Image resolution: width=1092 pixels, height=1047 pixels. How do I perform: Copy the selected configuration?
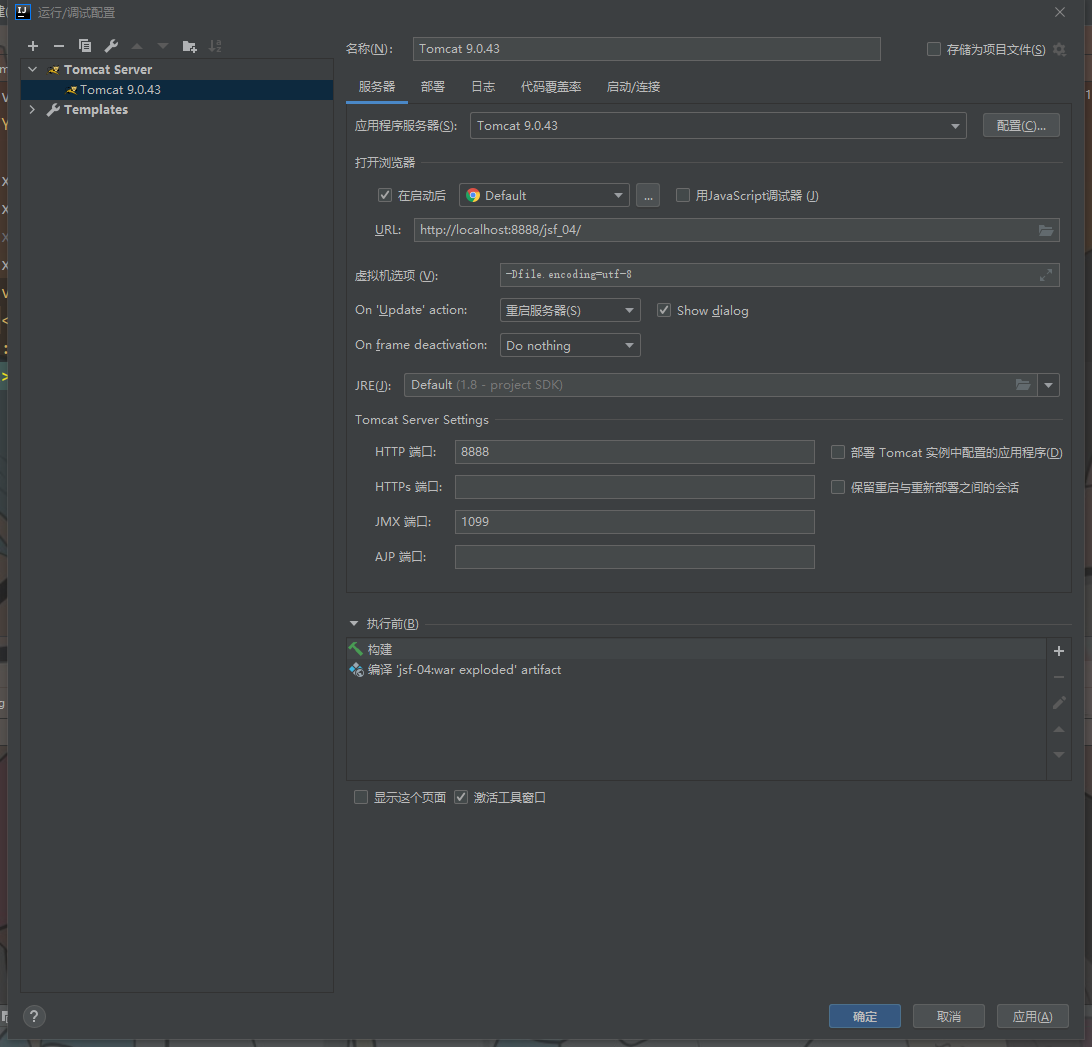coord(85,46)
